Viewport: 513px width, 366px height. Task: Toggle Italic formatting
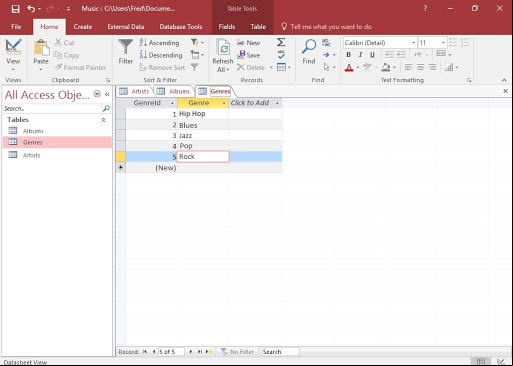click(360, 55)
